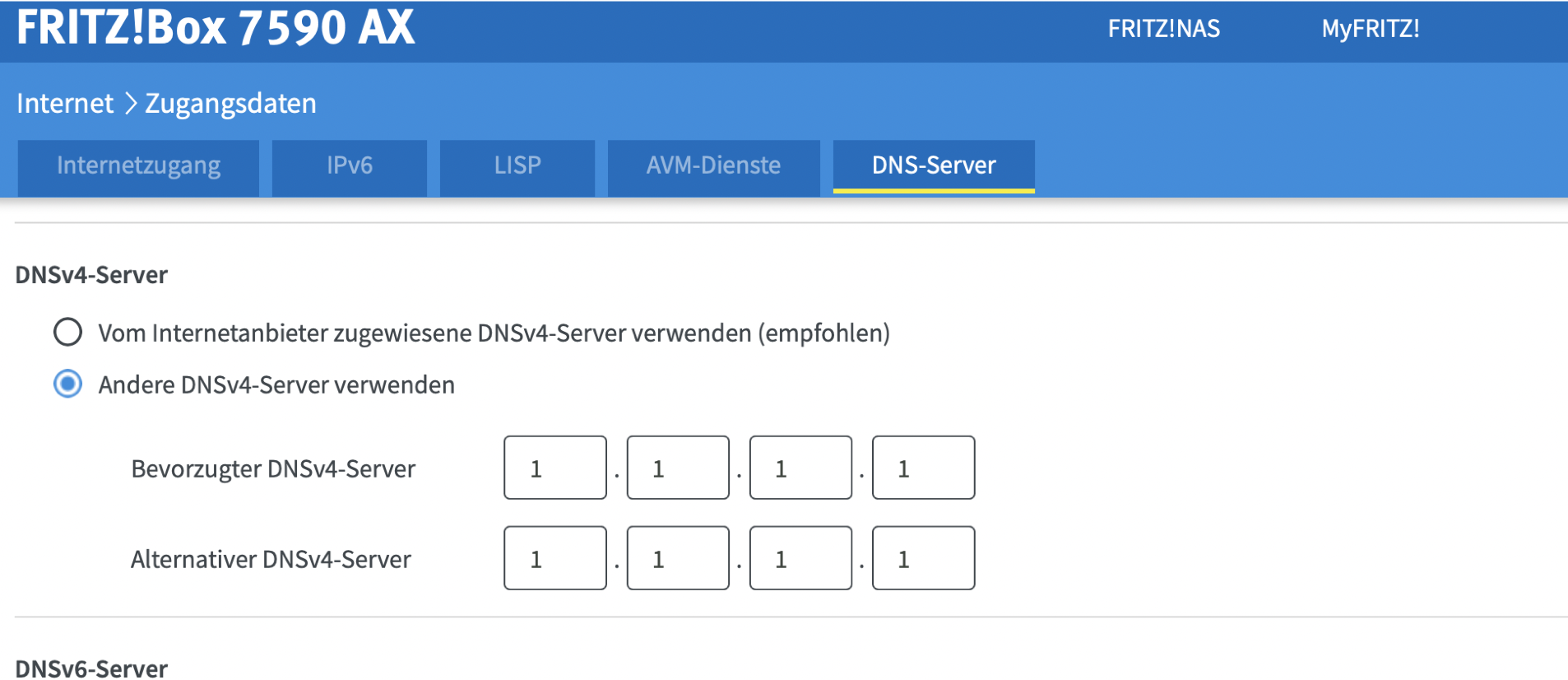Screen dimensions: 1568x680
Task: Click the DNSv6-Server section heading
Action: (91, 668)
